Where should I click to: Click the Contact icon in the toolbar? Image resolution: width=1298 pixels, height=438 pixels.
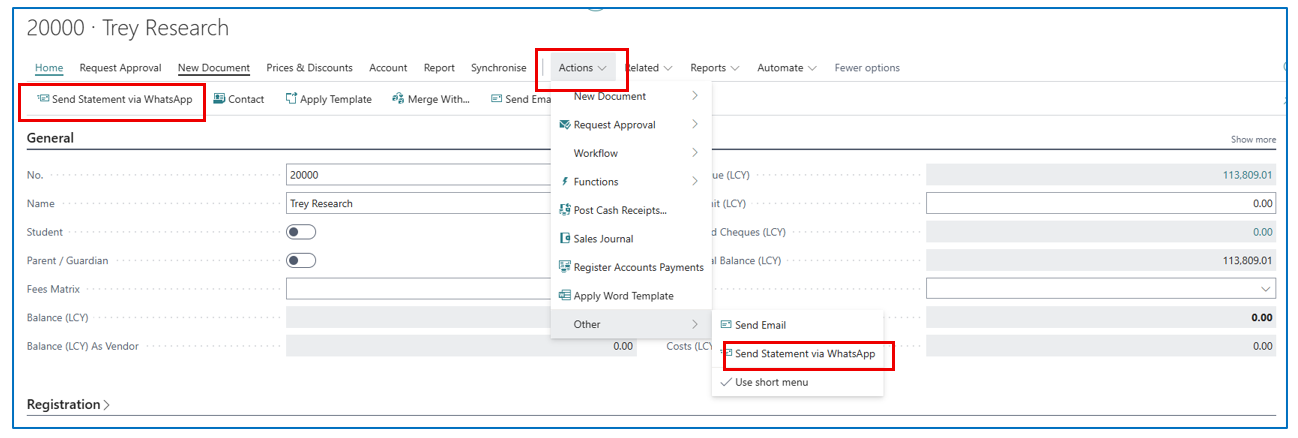[219, 99]
